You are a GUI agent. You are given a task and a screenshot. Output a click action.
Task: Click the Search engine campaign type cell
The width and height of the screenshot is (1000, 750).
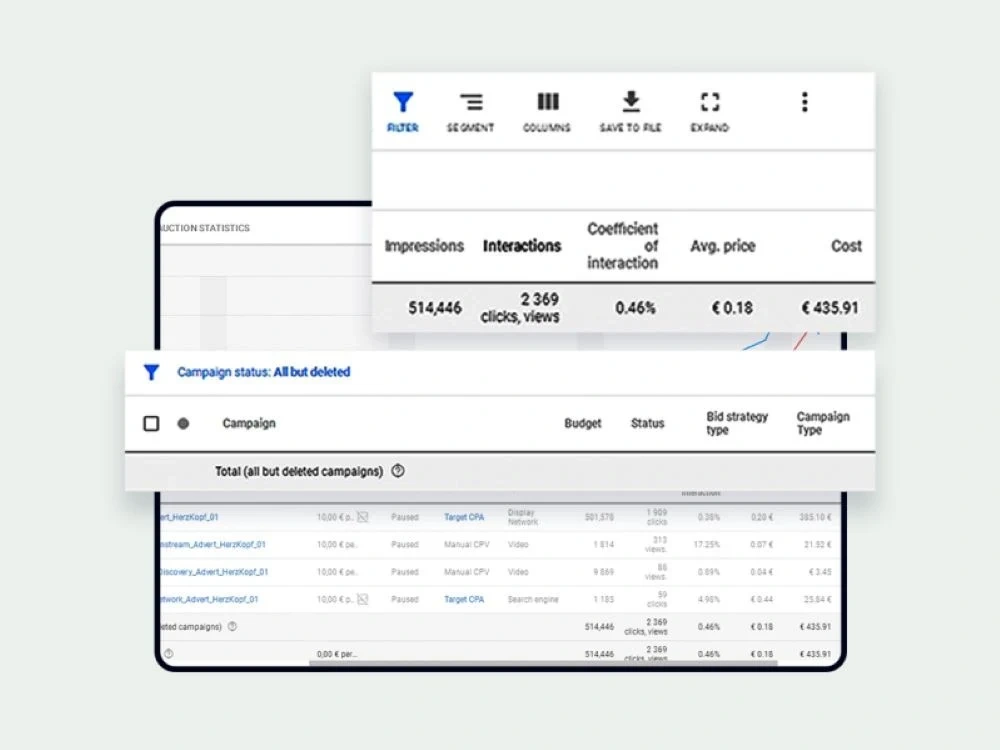(533, 599)
